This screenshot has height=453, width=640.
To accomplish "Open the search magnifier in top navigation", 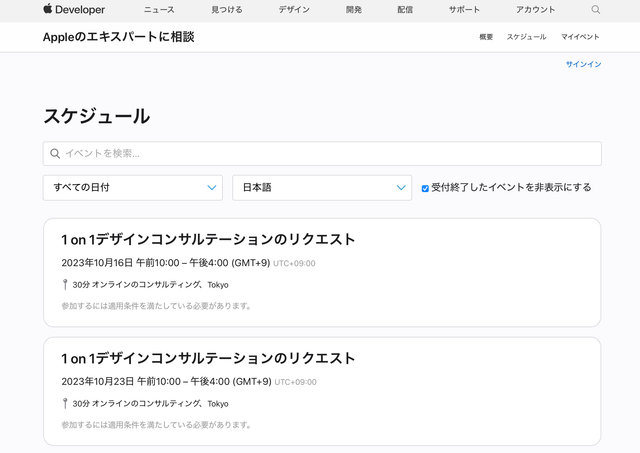I will [x=596, y=10].
